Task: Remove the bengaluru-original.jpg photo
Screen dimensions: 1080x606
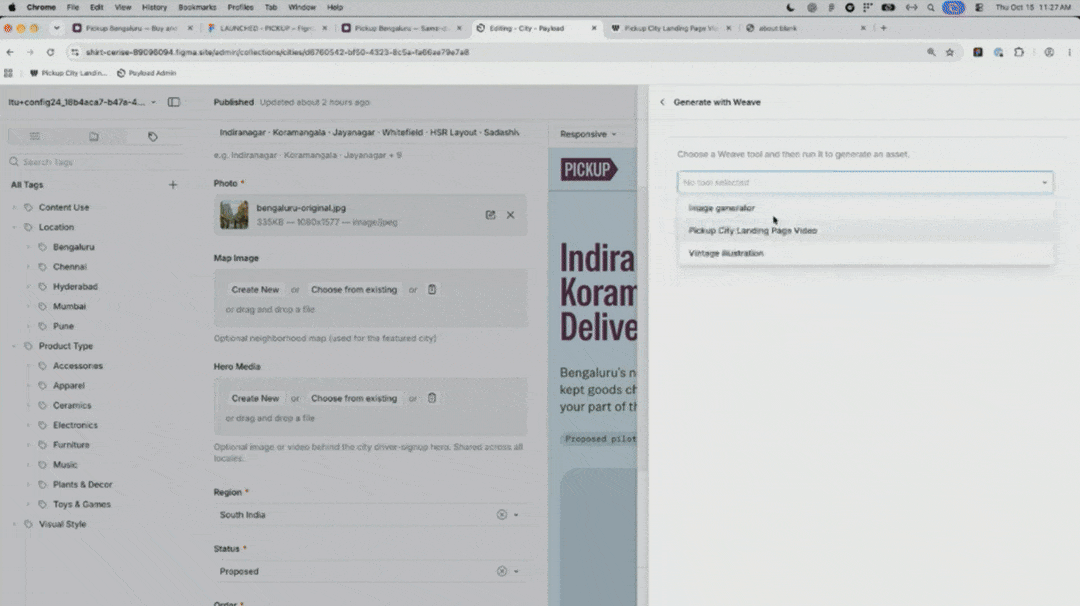Action: 510,215
